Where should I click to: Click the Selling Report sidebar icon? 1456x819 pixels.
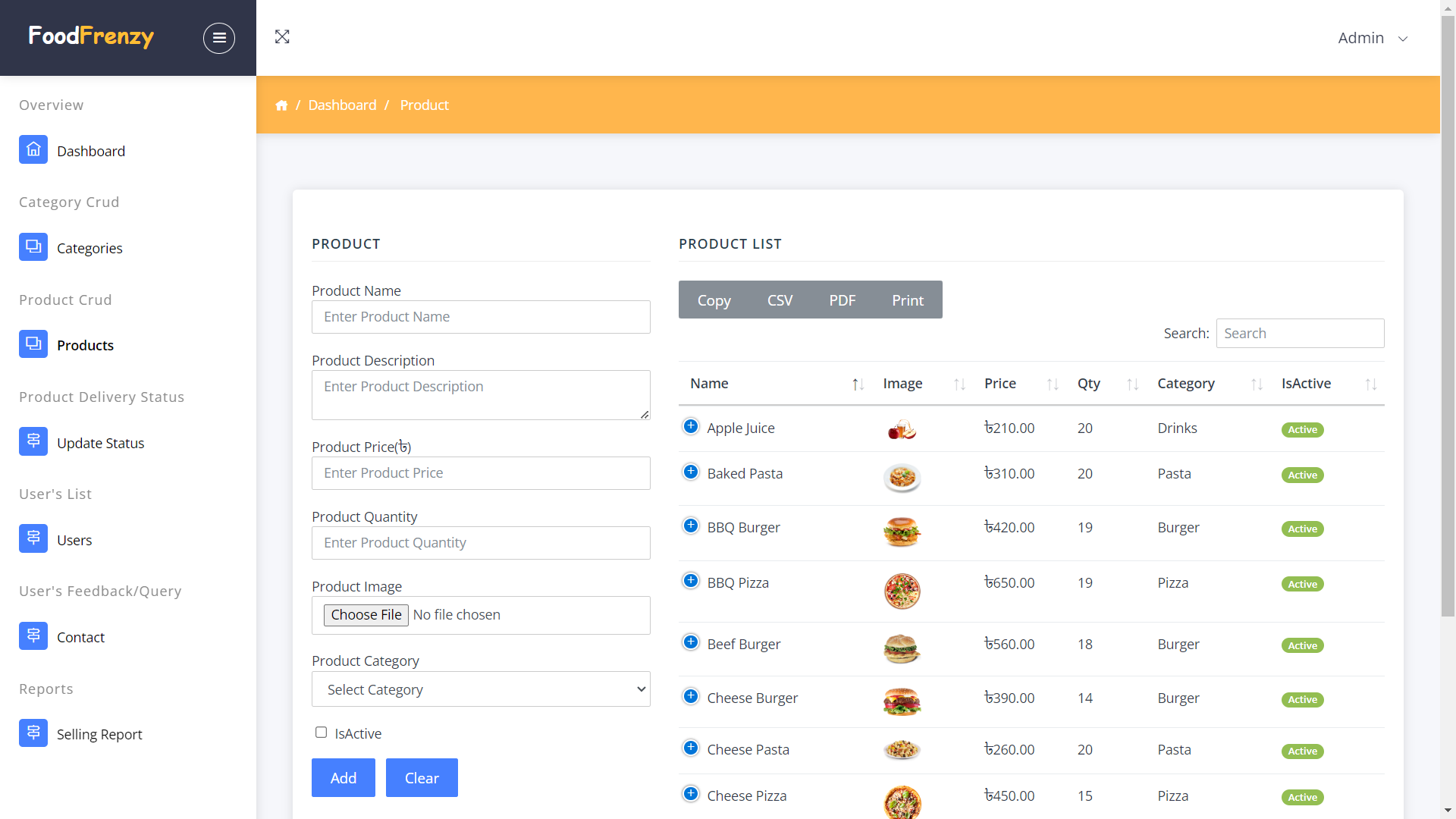[x=33, y=733]
